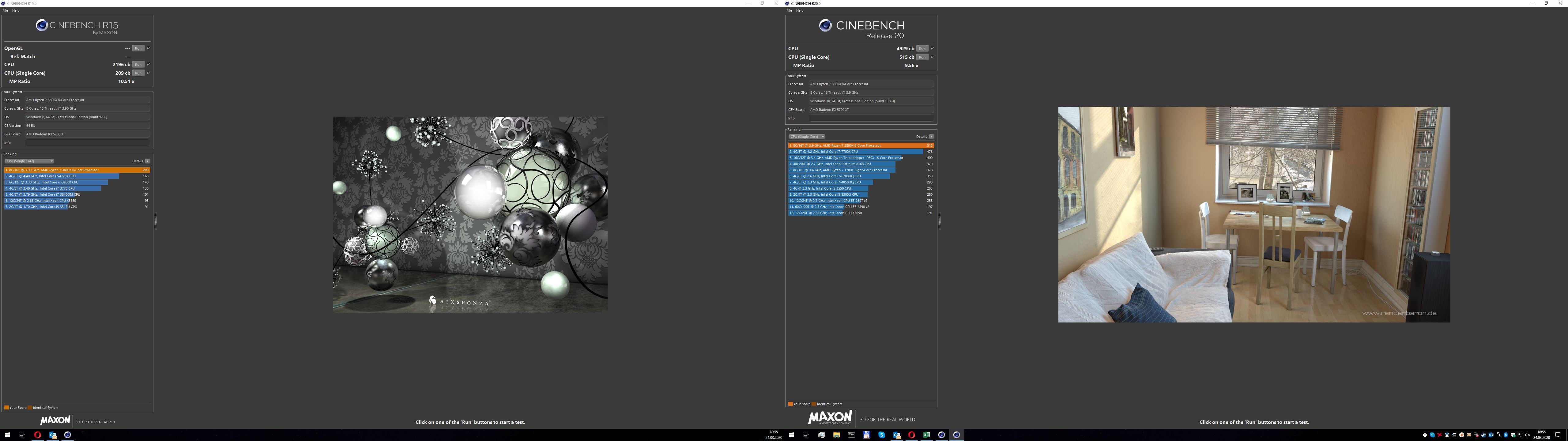Image resolution: width=1568 pixels, height=441 pixels.
Task: Open Task View on the R15 monitor taskbar
Action: point(22,435)
